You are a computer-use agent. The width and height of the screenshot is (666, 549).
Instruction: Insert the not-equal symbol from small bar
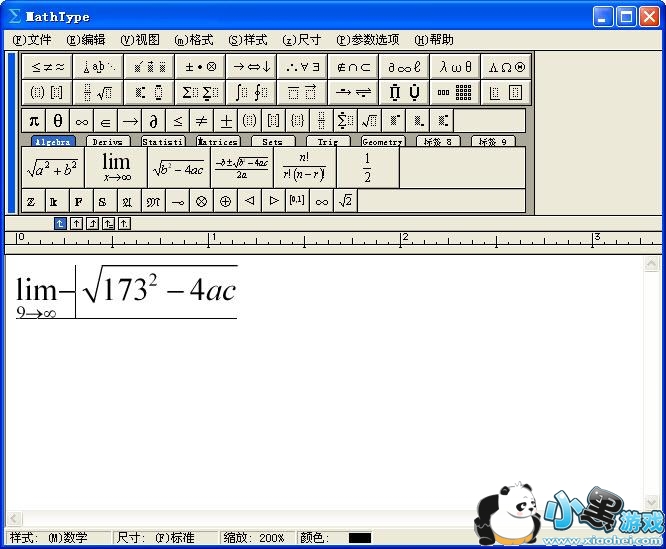tap(202, 121)
